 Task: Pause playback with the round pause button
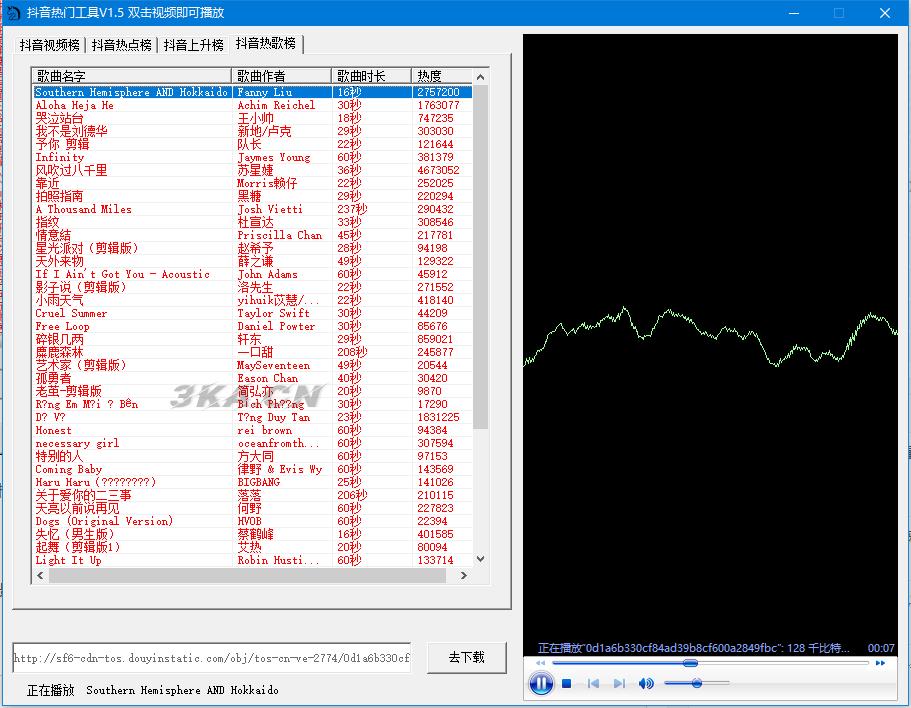(x=541, y=683)
